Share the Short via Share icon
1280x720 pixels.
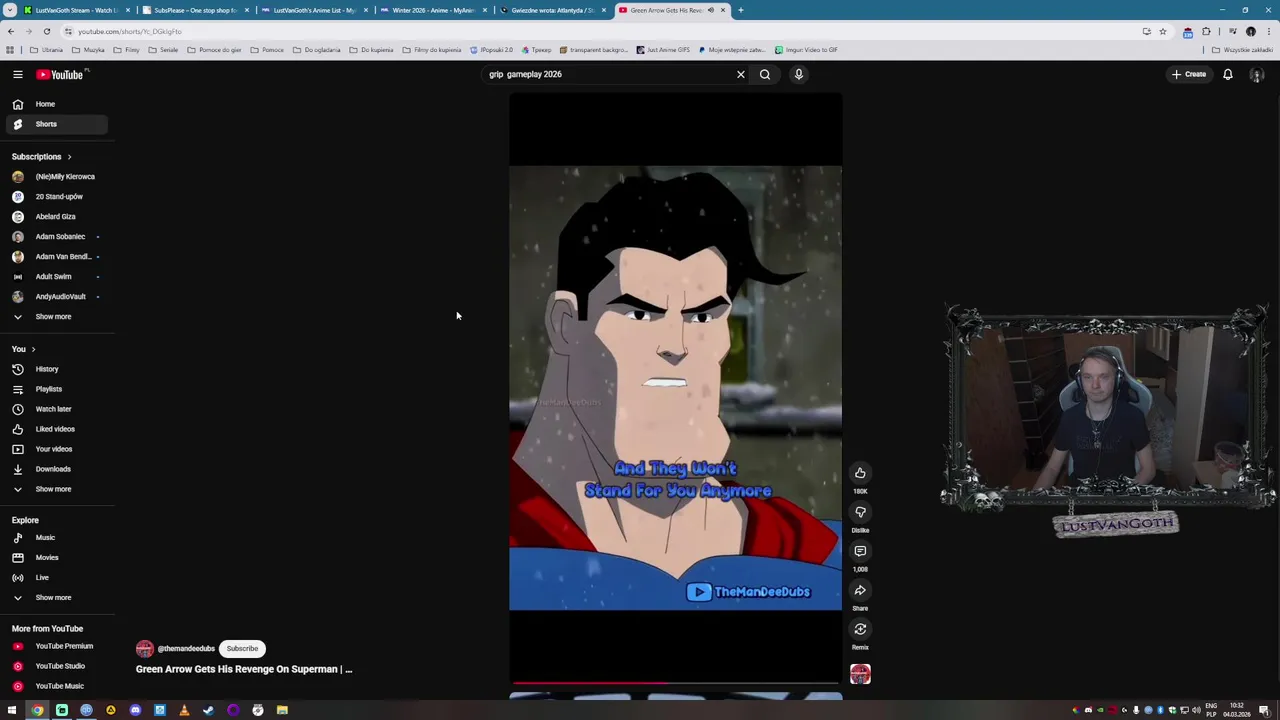(x=860, y=590)
